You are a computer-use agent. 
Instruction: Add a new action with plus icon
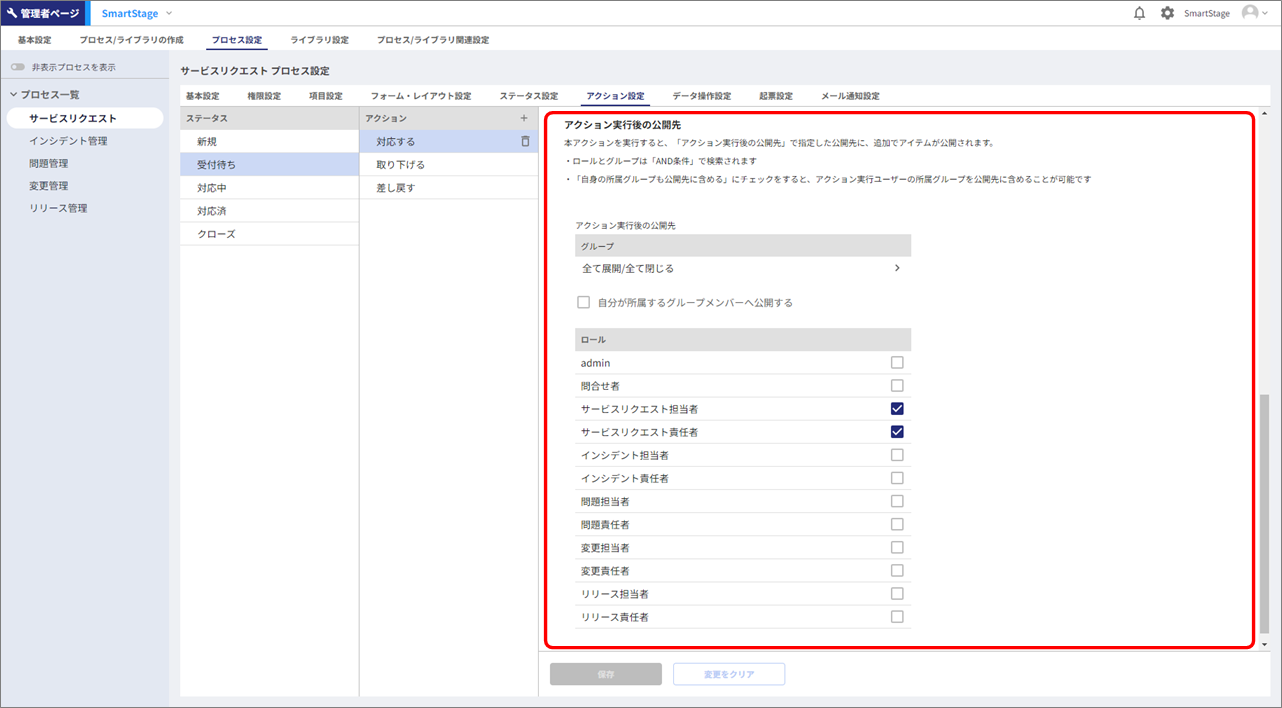coord(524,118)
